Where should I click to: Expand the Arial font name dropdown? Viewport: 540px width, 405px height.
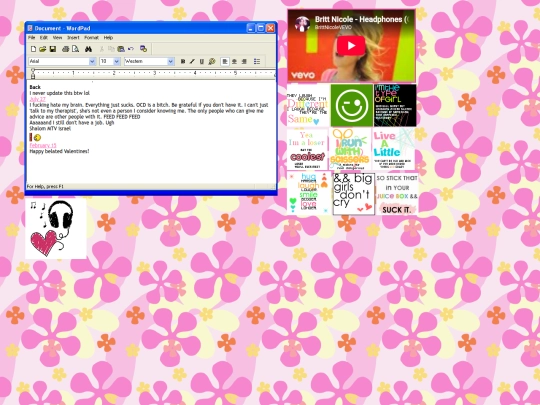point(92,61)
